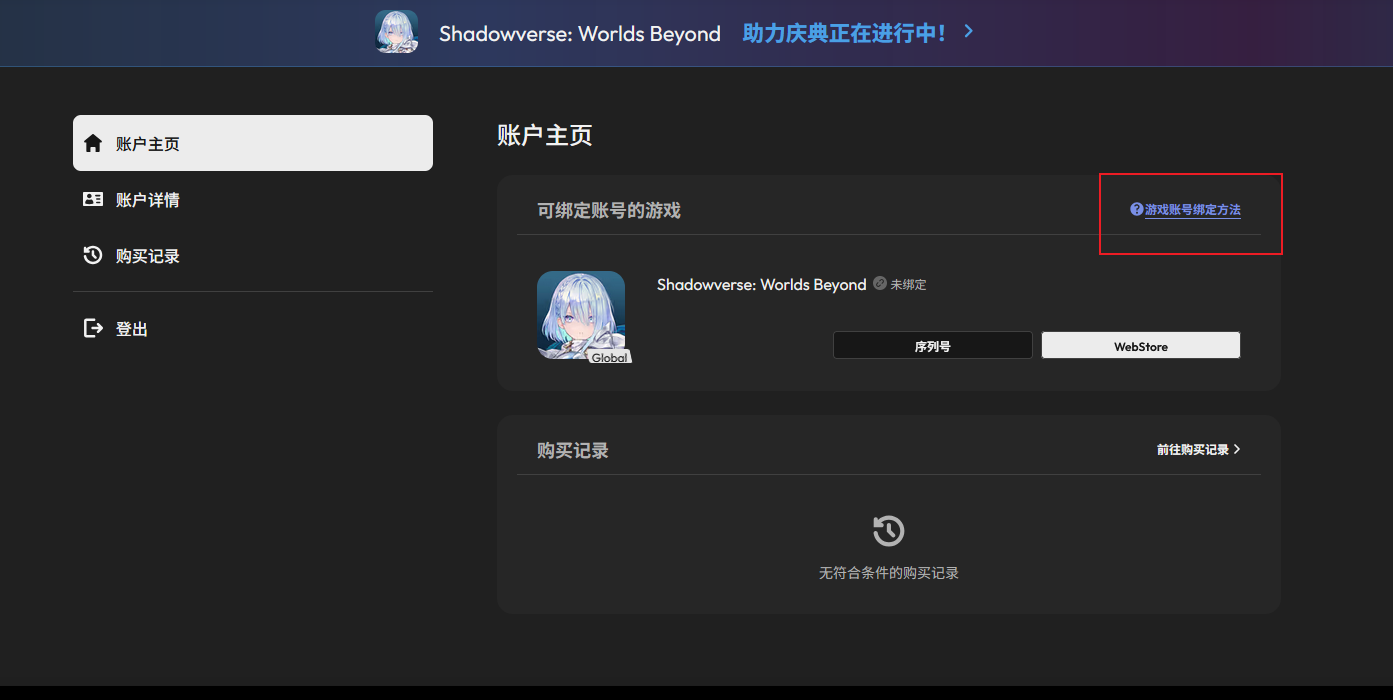Click the 账户主页 page title

pyautogui.click(x=545, y=135)
